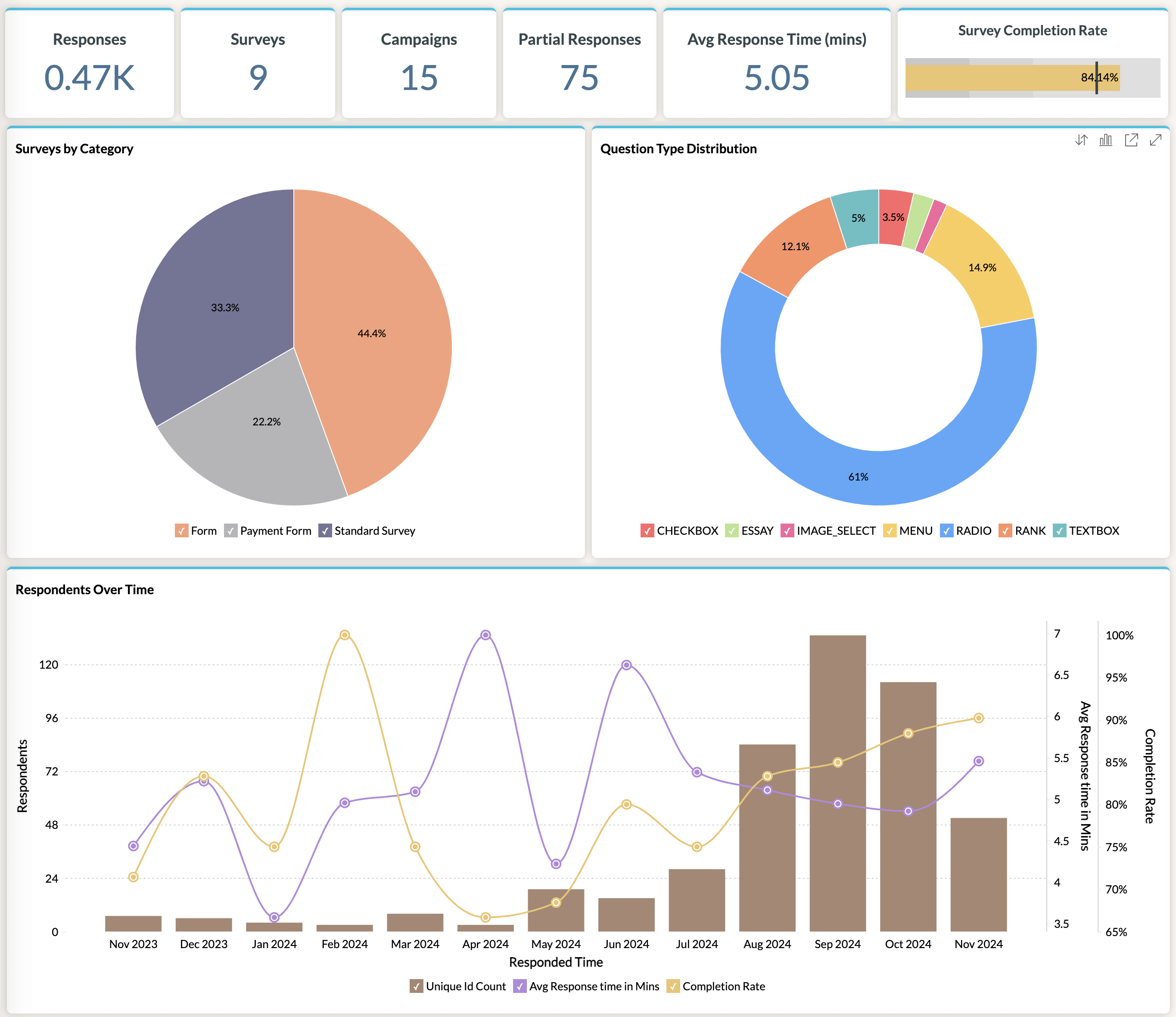Hide the MENU series via legend
Viewport: 1176px width, 1017px height.
tap(889, 530)
